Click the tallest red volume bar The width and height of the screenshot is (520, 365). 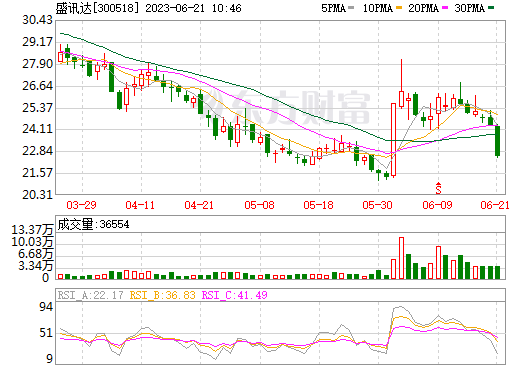pyautogui.click(x=401, y=258)
